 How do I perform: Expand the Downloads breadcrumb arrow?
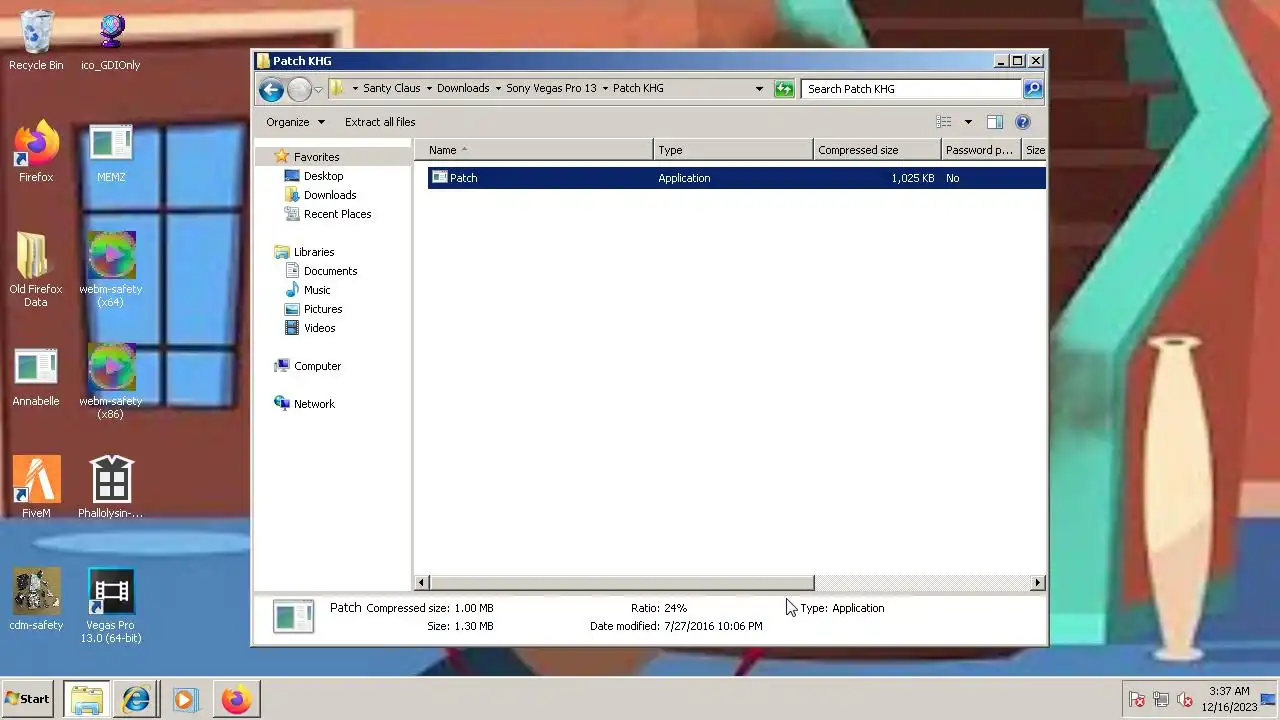(498, 88)
